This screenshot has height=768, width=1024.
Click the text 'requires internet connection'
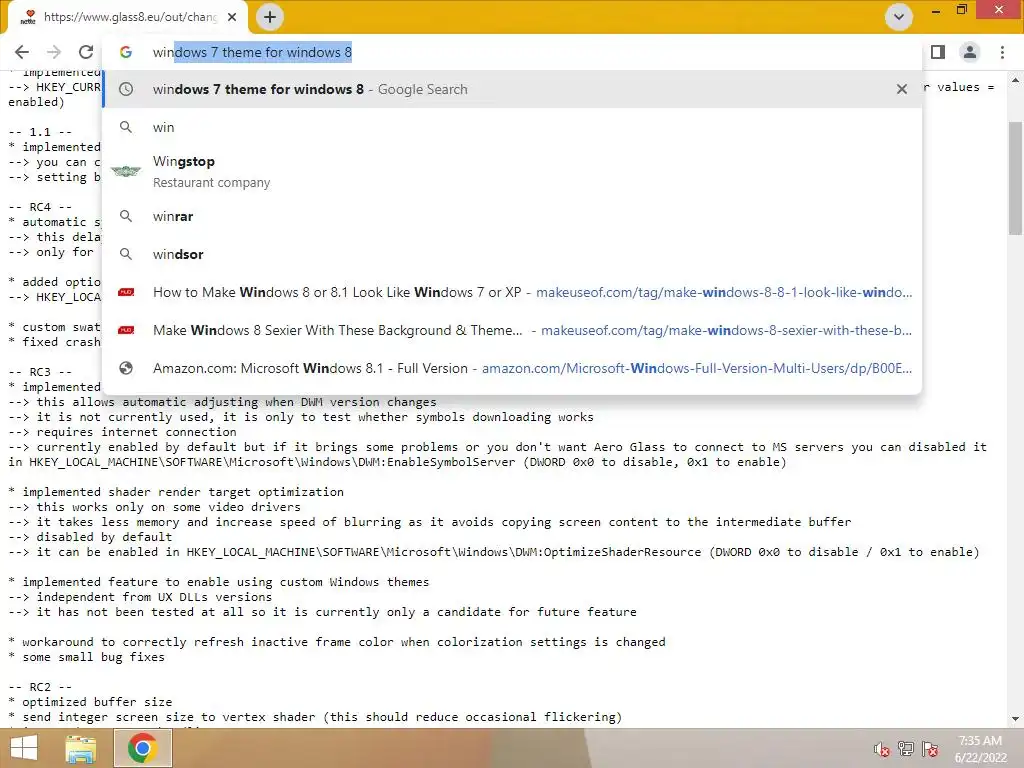(136, 432)
